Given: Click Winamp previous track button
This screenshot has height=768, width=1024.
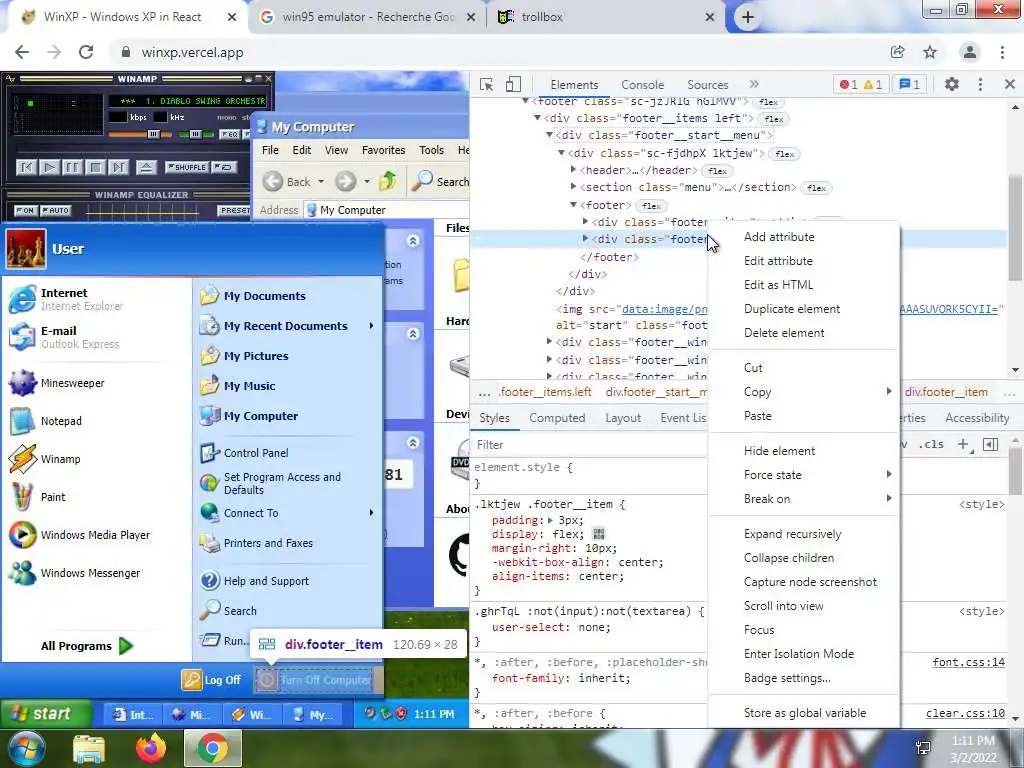Looking at the screenshot, I should 26,167.
